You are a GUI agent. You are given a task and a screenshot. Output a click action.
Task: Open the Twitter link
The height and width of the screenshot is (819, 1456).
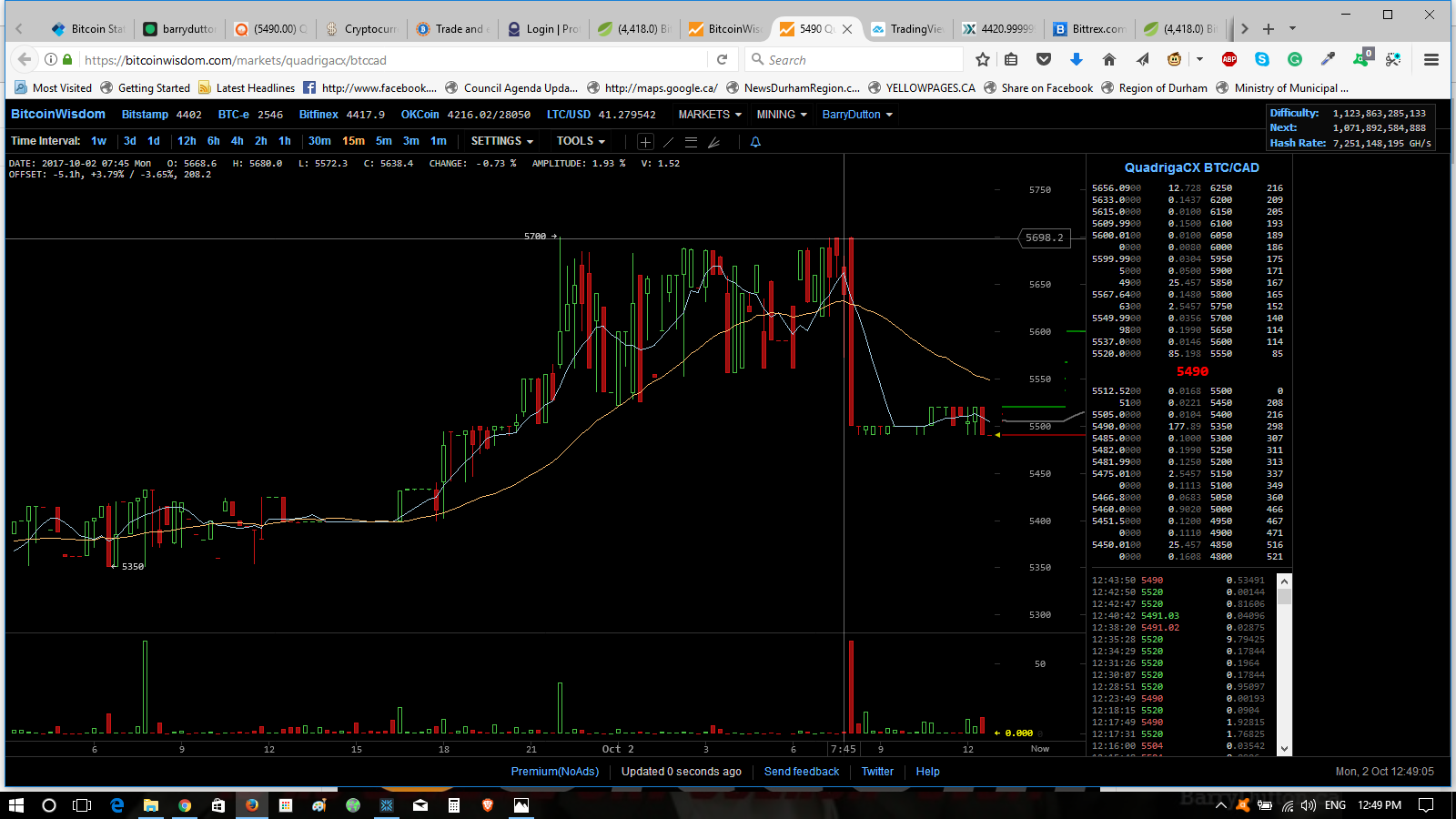[877, 772]
